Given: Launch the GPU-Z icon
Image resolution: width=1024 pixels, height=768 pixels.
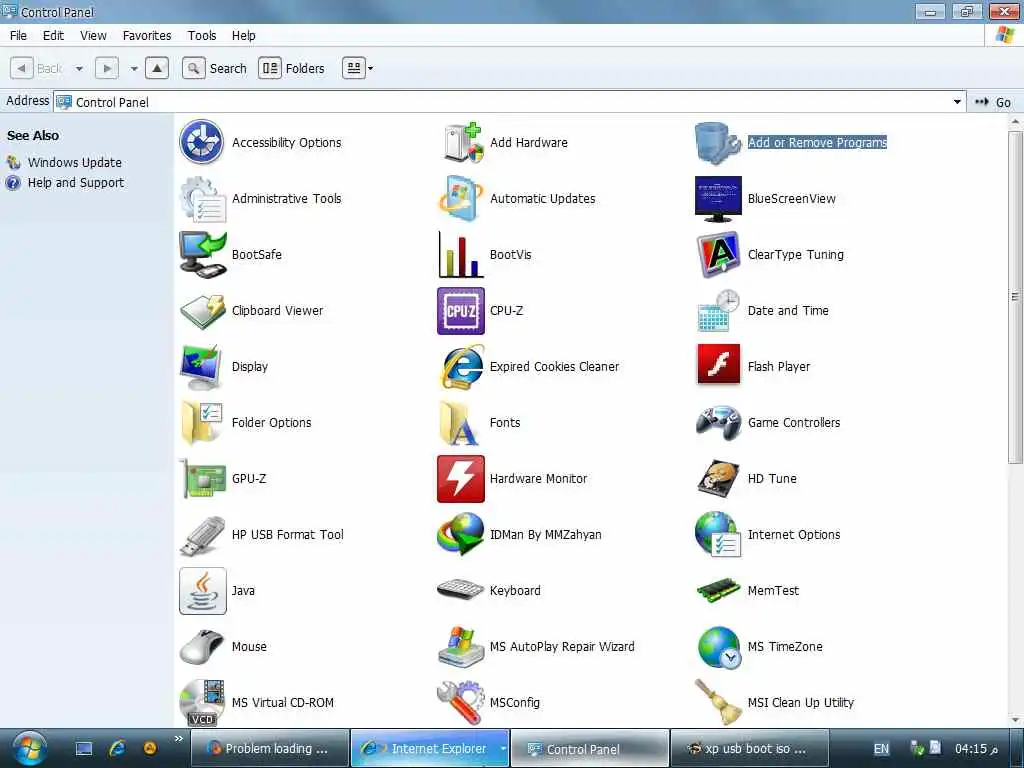Looking at the screenshot, I should pyautogui.click(x=202, y=479).
